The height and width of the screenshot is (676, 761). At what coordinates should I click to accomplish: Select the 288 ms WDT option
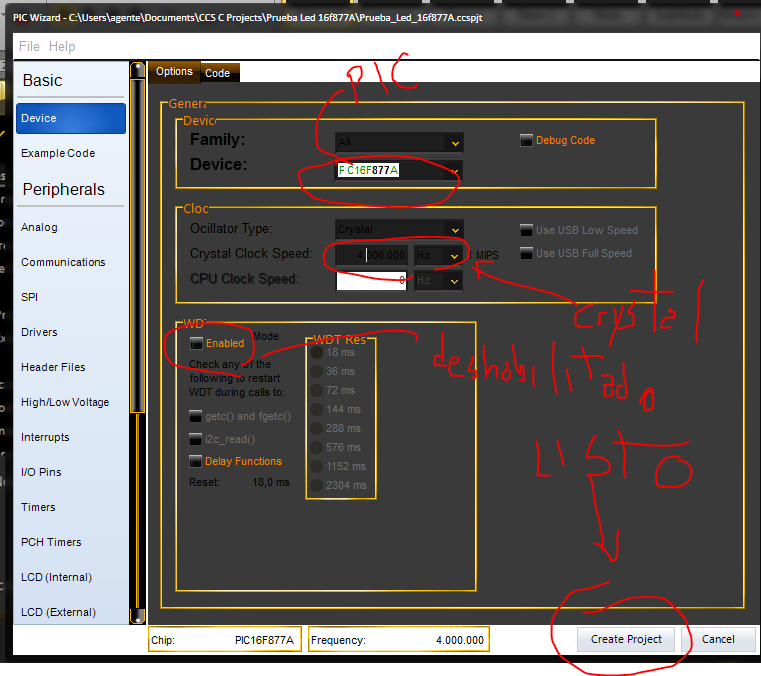pos(316,428)
